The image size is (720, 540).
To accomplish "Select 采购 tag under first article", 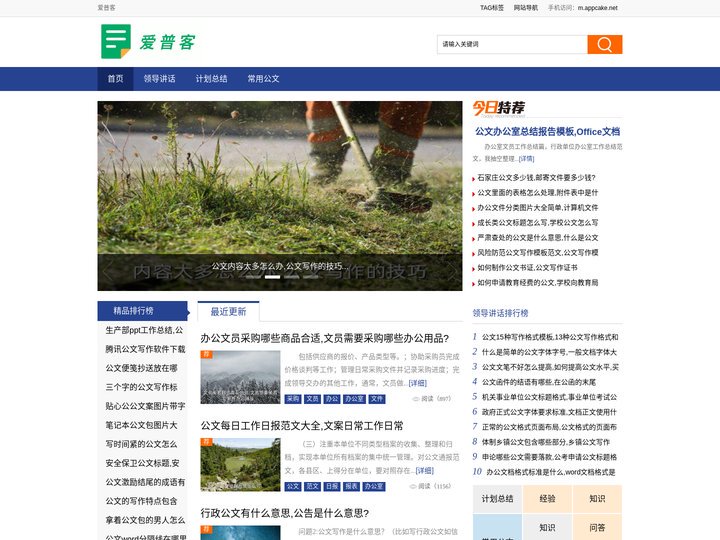I will click(292, 399).
